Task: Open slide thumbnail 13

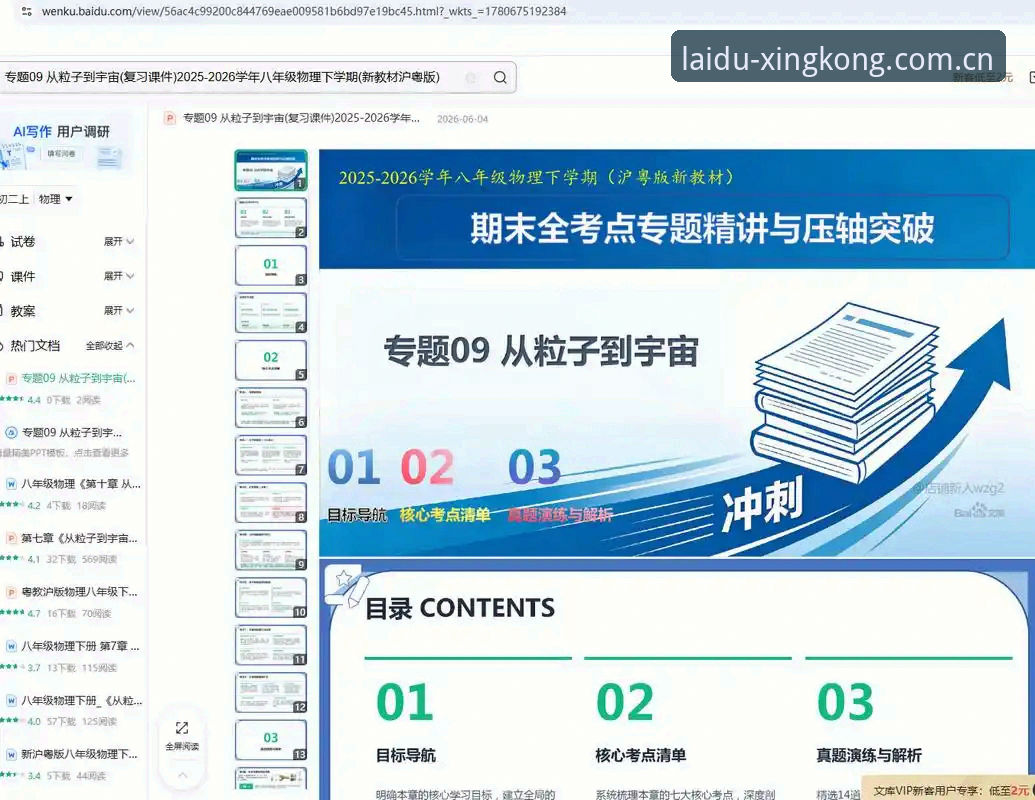Action: point(271,741)
